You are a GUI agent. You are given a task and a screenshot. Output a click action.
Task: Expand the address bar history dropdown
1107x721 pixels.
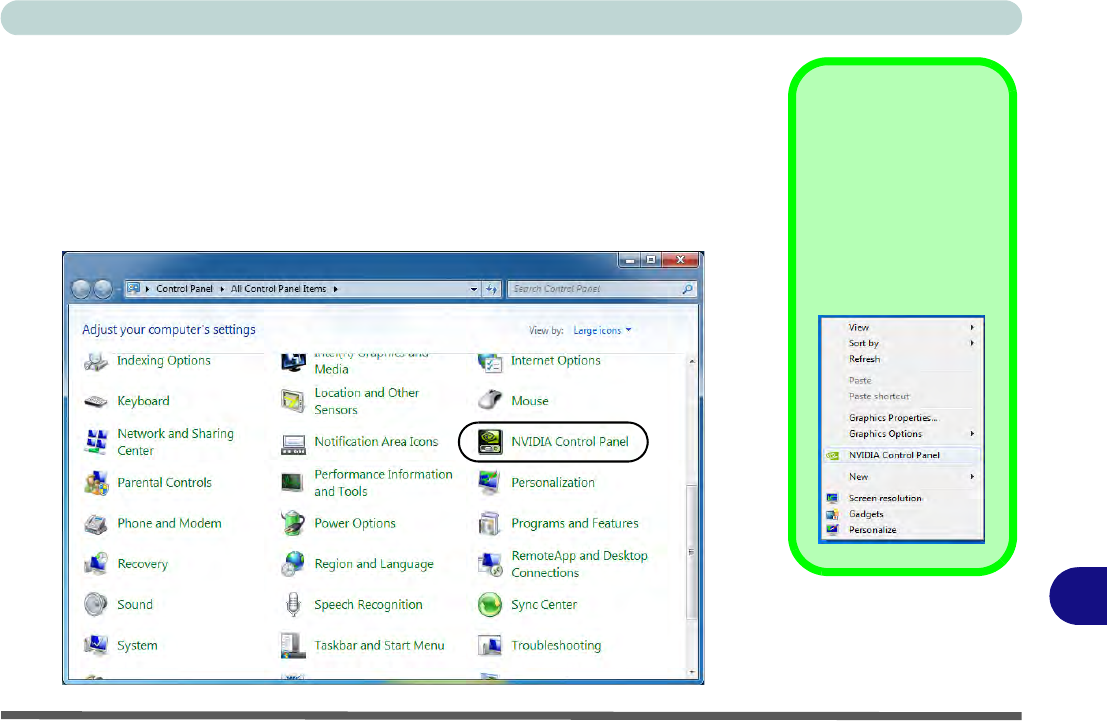(474, 289)
